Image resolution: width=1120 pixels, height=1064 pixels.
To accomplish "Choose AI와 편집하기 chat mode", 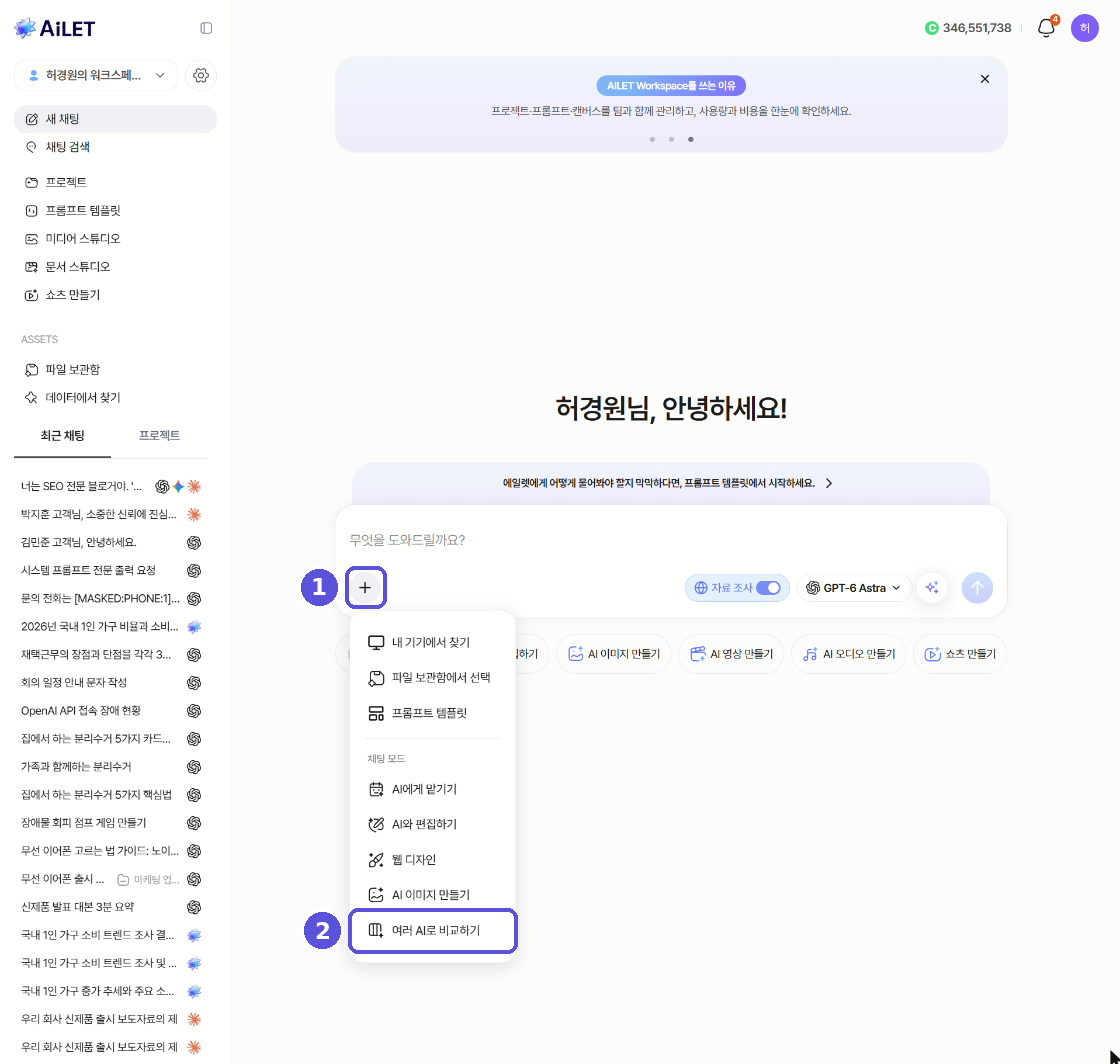I will [432, 824].
